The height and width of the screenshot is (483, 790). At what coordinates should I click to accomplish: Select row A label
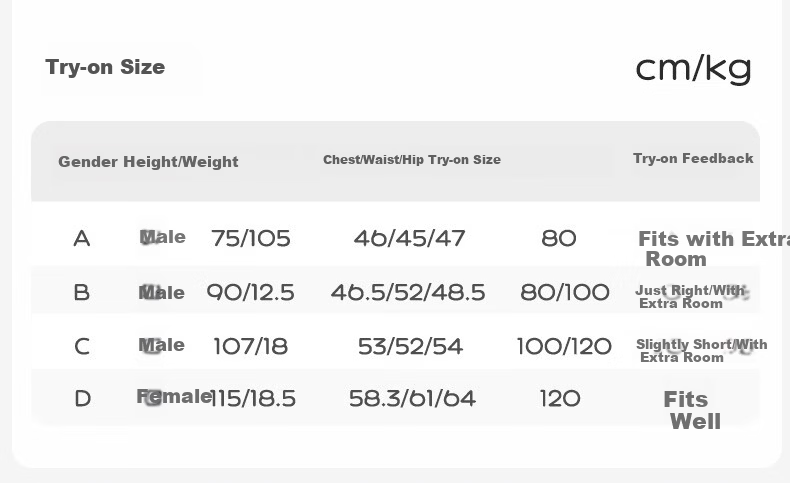point(82,239)
